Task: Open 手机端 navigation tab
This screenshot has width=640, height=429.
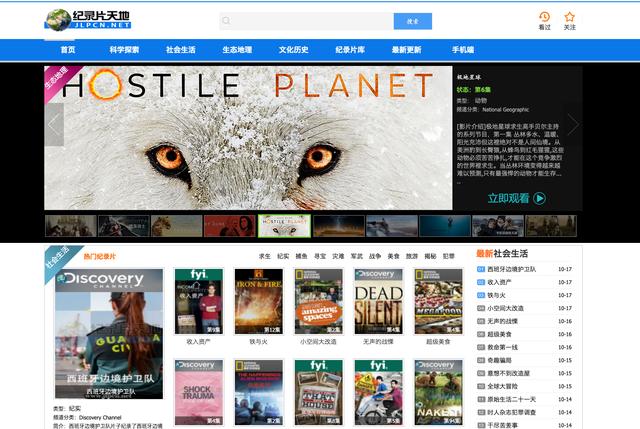Action: tap(463, 50)
